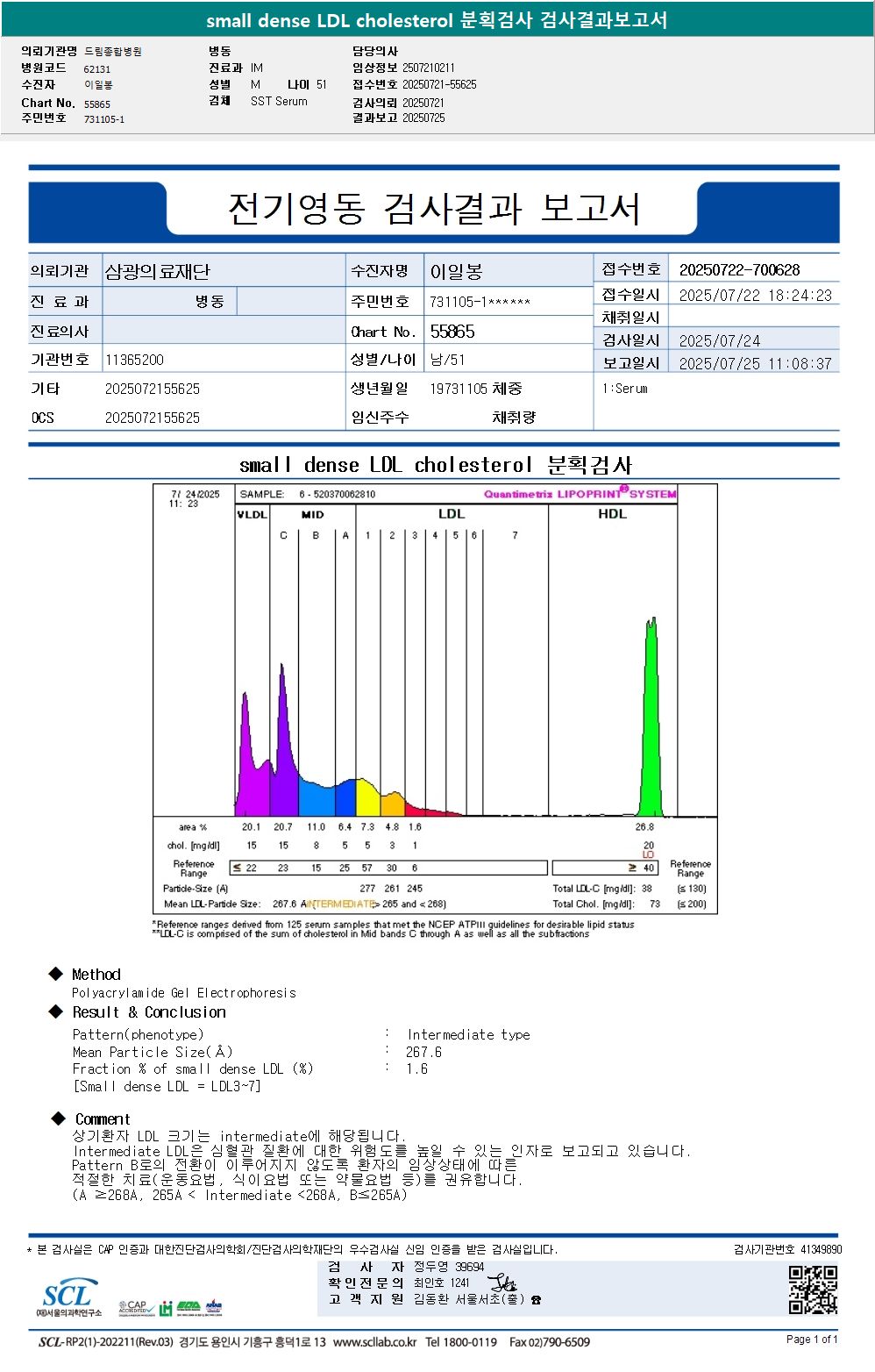Viewport: 875px width, 1372px height.
Task: Click the diamond bullet next to Method
Action: click(56, 974)
